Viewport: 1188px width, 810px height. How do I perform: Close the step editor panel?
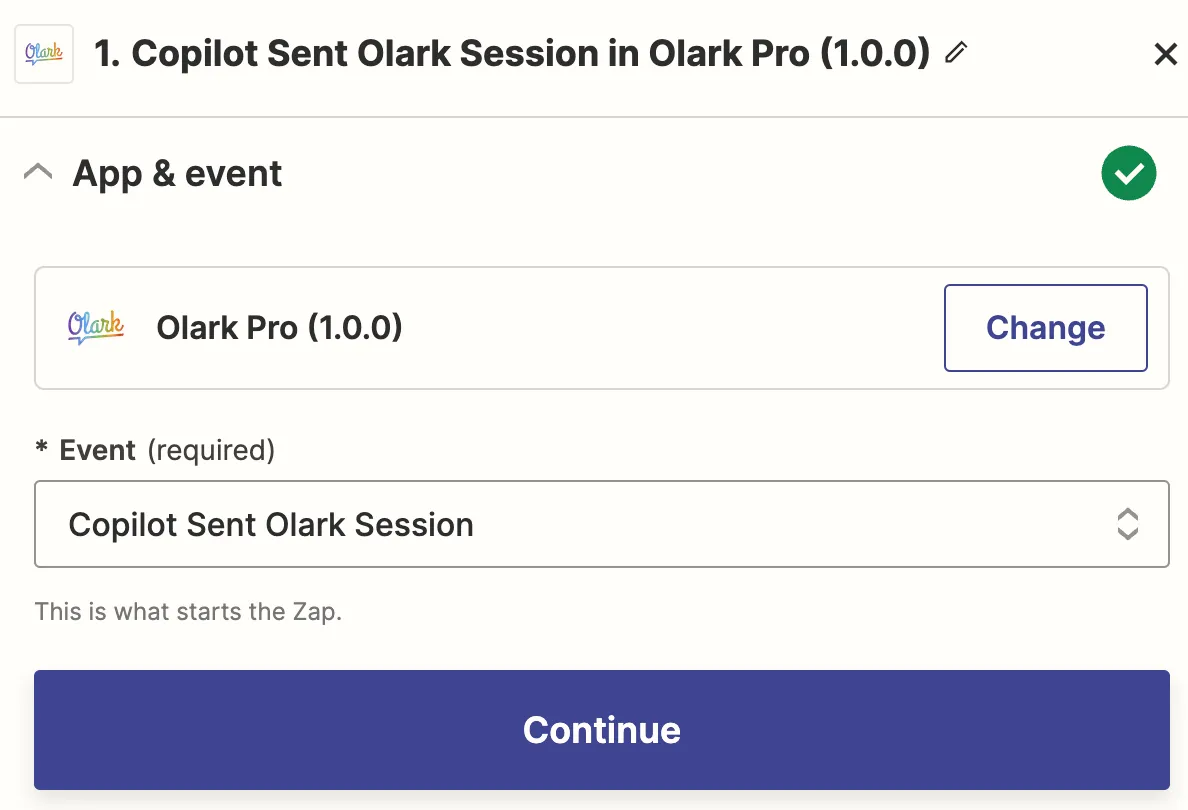pyautogui.click(x=1165, y=54)
